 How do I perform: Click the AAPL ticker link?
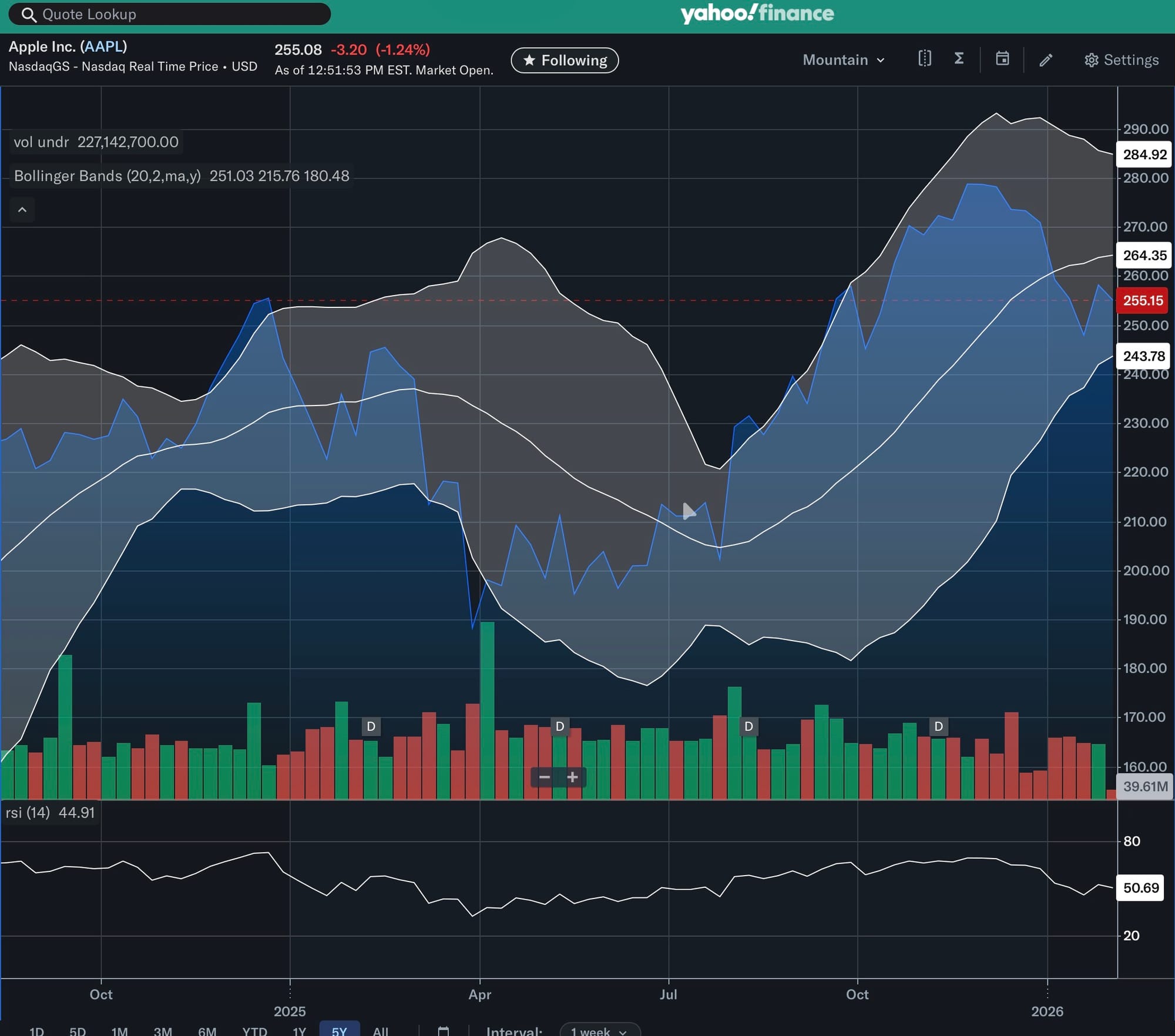click(103, 47)
